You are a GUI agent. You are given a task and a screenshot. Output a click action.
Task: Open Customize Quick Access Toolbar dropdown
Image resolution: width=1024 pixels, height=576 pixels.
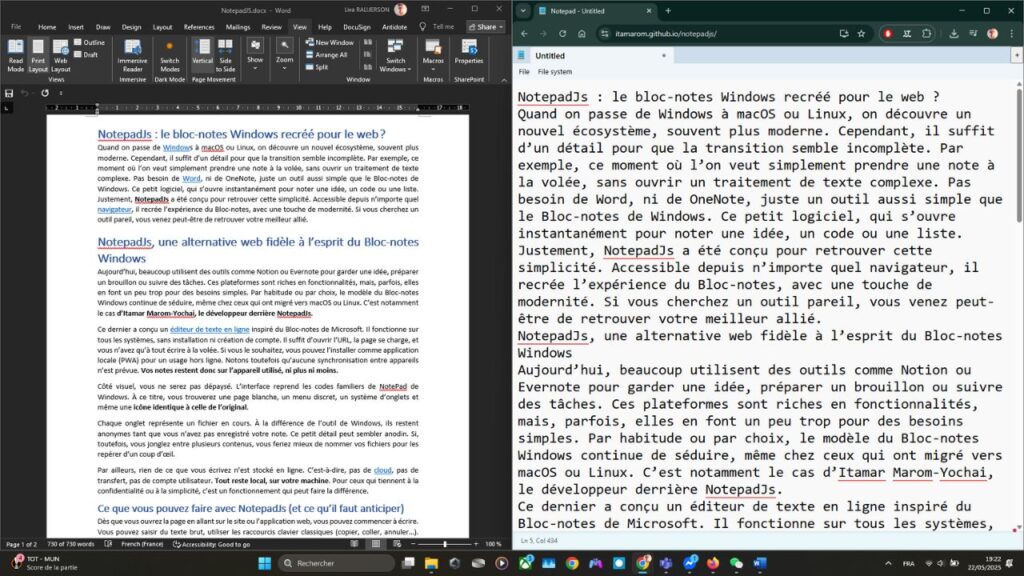click(x=61, y=93)
